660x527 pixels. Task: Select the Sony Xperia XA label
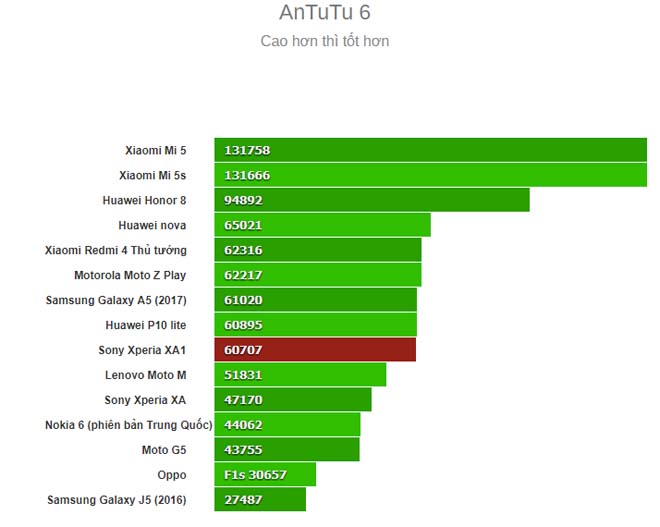145,400
